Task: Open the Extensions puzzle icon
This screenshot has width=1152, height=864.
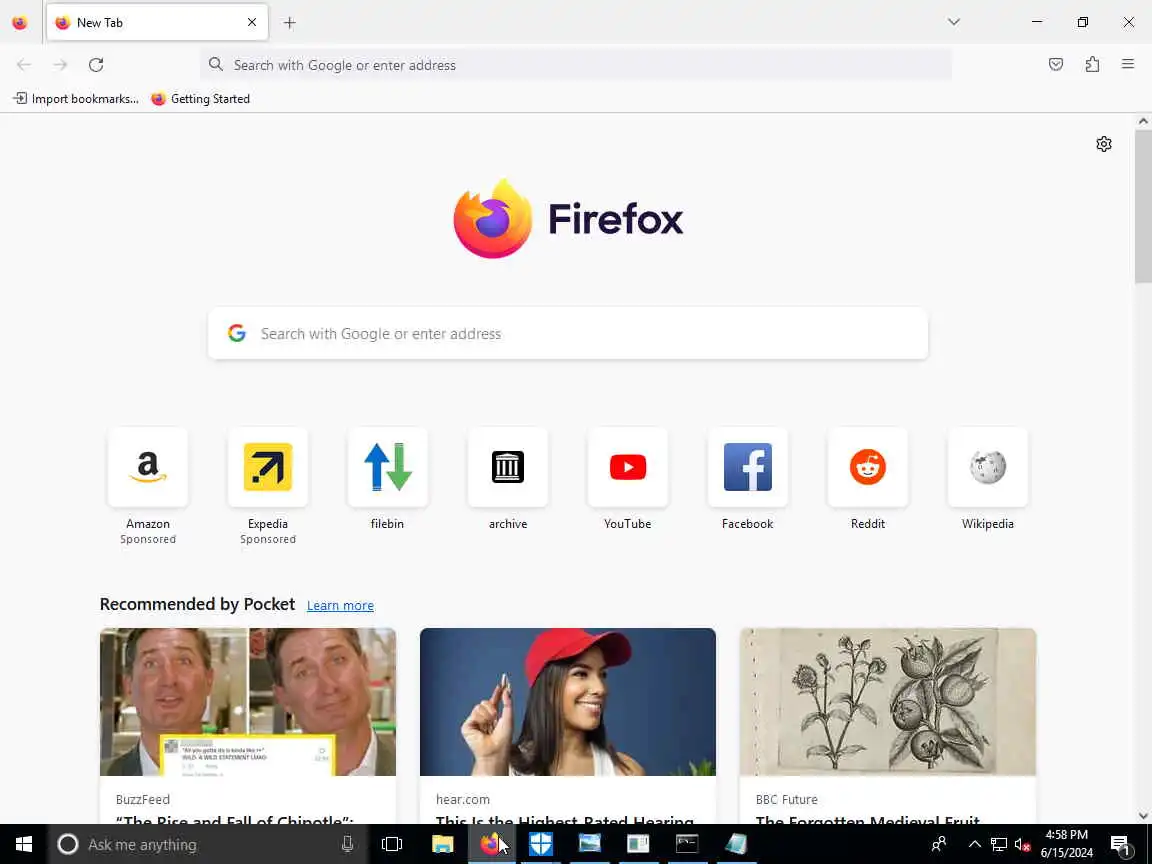Action: coord(1092,65)
